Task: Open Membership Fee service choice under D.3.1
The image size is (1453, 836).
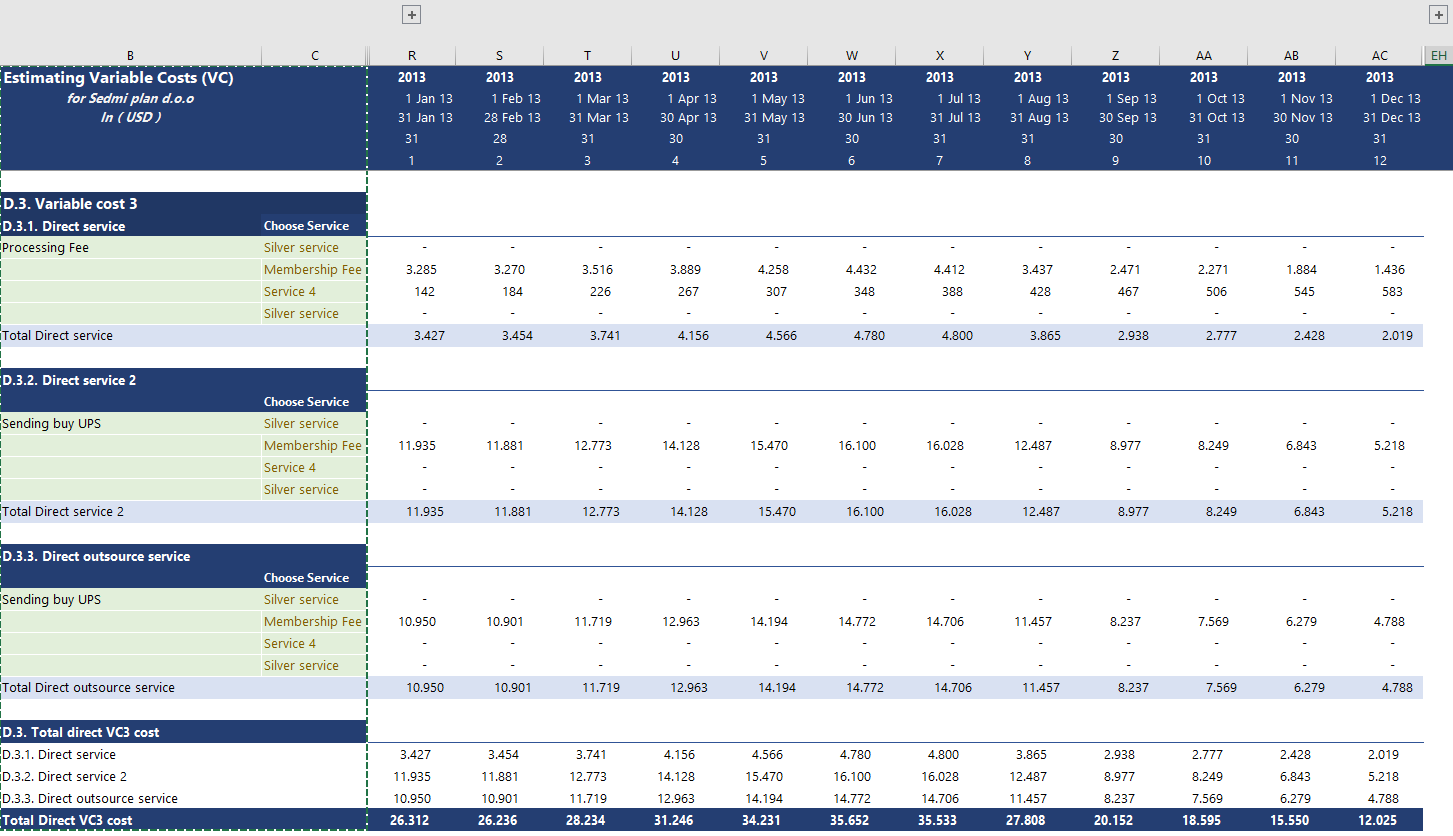Action: (313, 270)
